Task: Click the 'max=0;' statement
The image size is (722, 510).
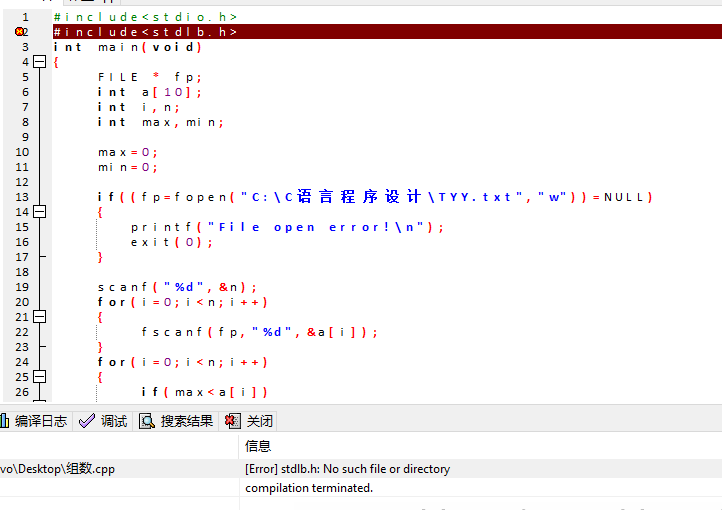Action: 128,152
